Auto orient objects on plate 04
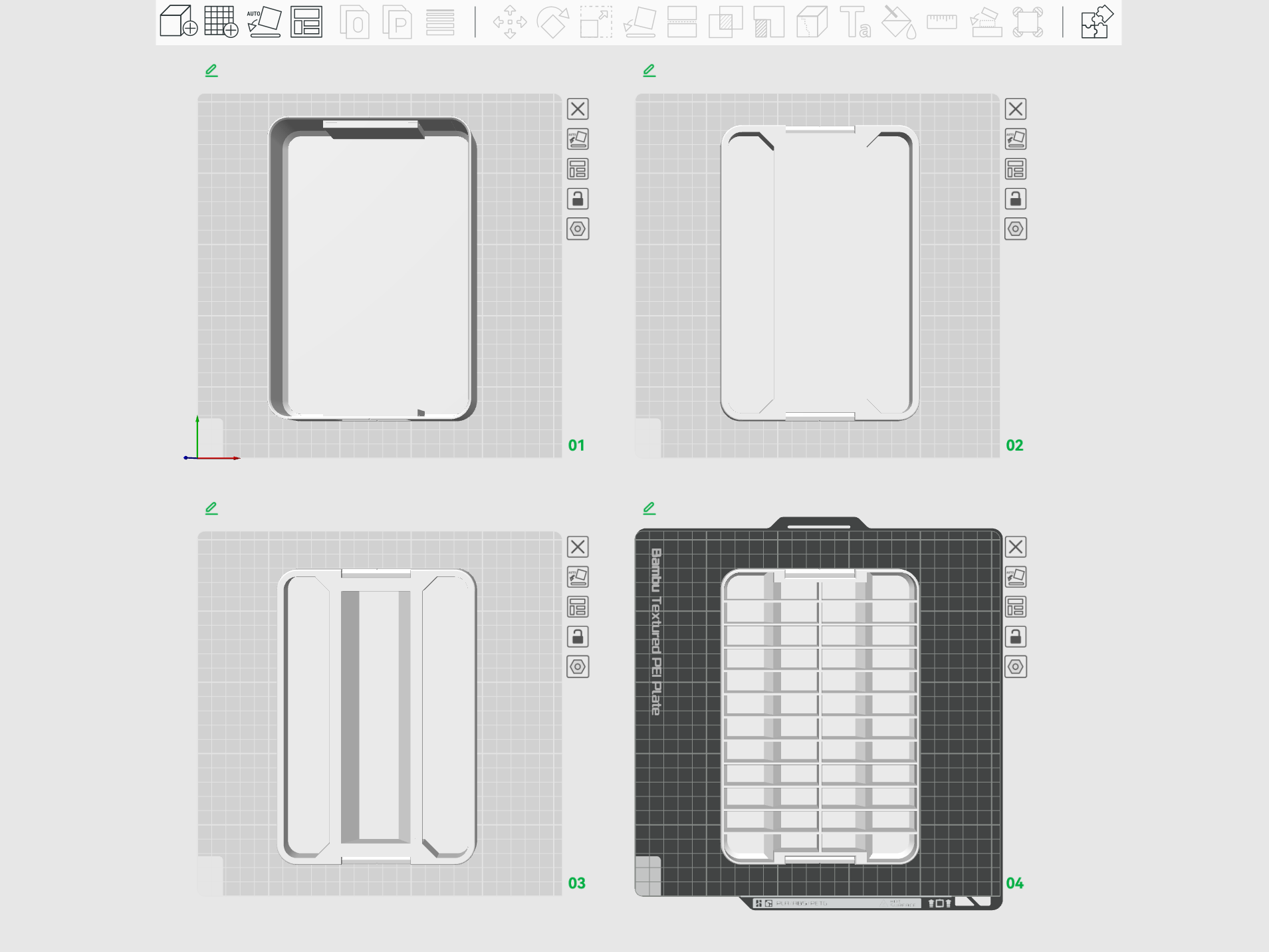1269x952 pixels. (1016, 577)
